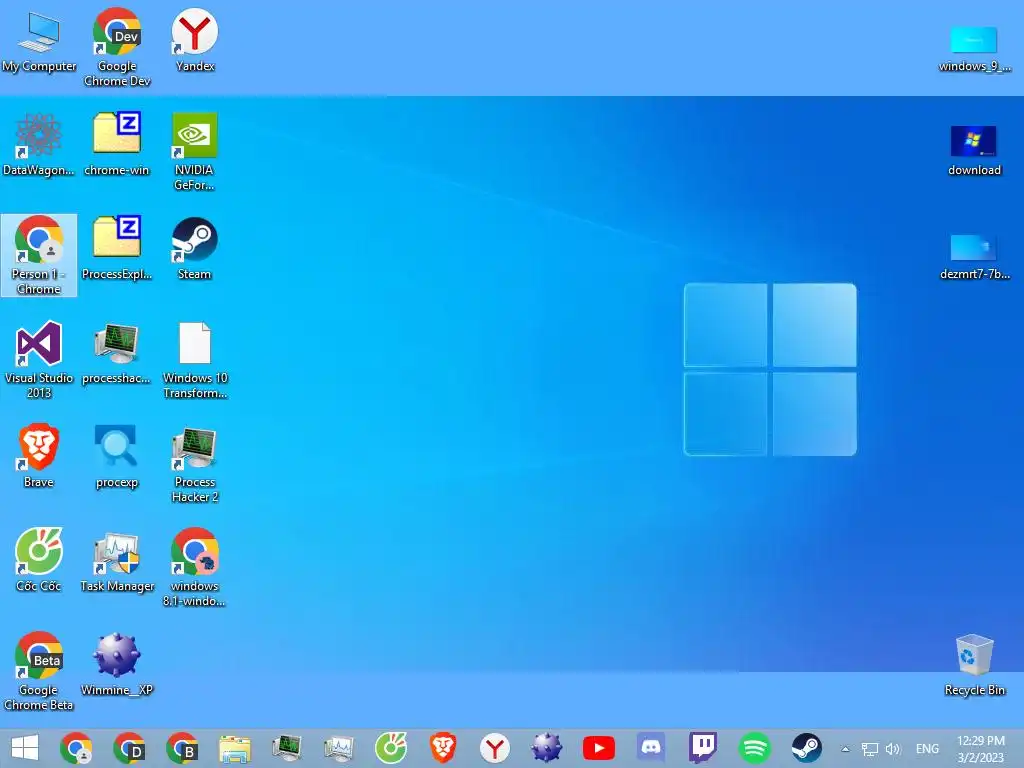The height and width of the screenshot is (768, 1024).
Task: Open Spotify from the taskbar
Action: (x=755, y=748)
